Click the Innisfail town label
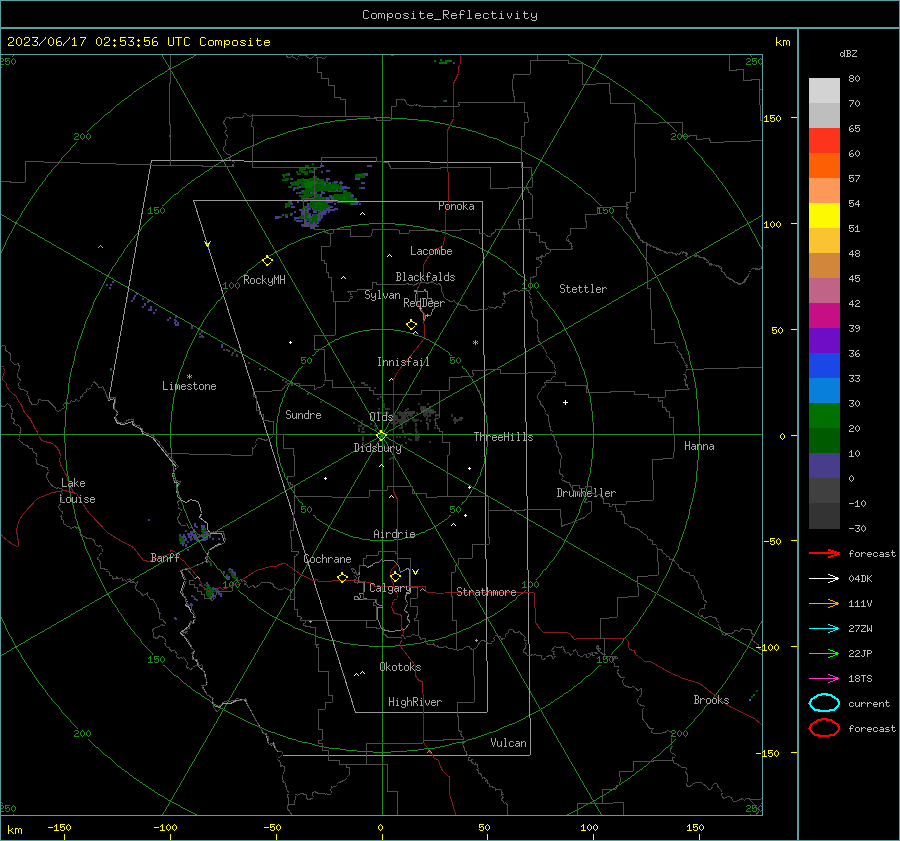Viewport: 900px width, 841px height. [403, 362]
